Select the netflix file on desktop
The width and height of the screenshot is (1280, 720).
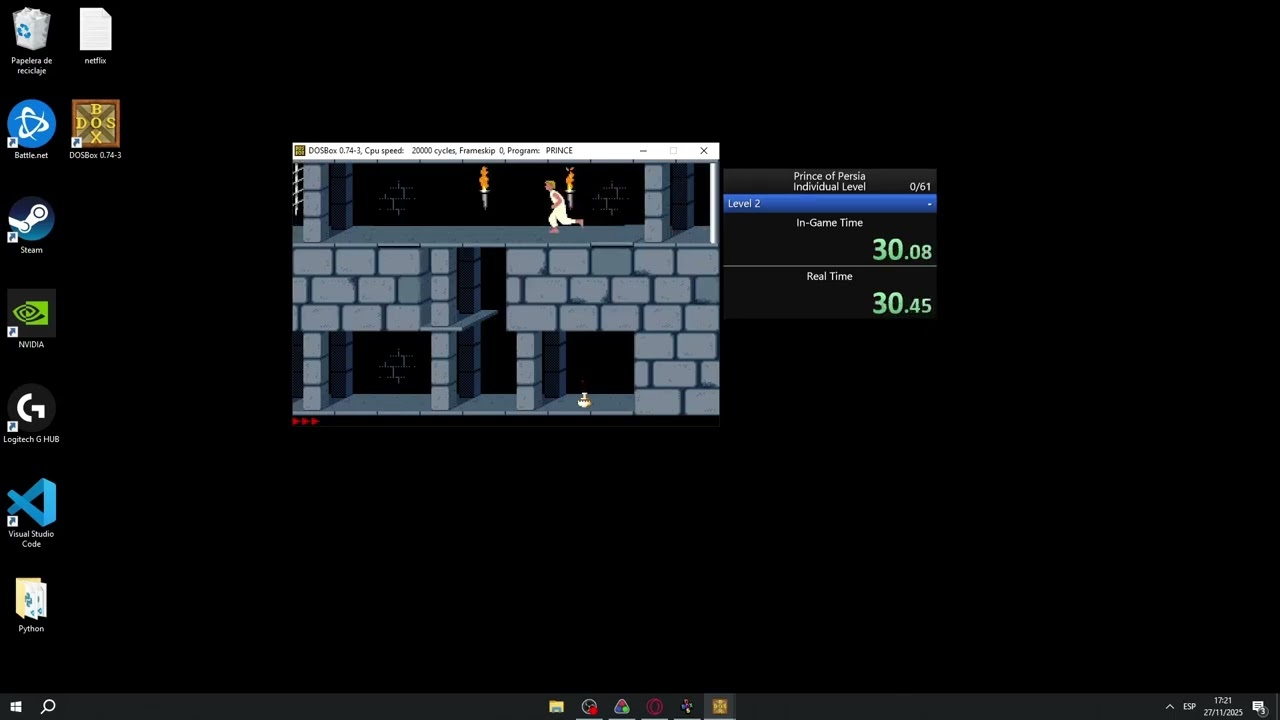[95, 38]
